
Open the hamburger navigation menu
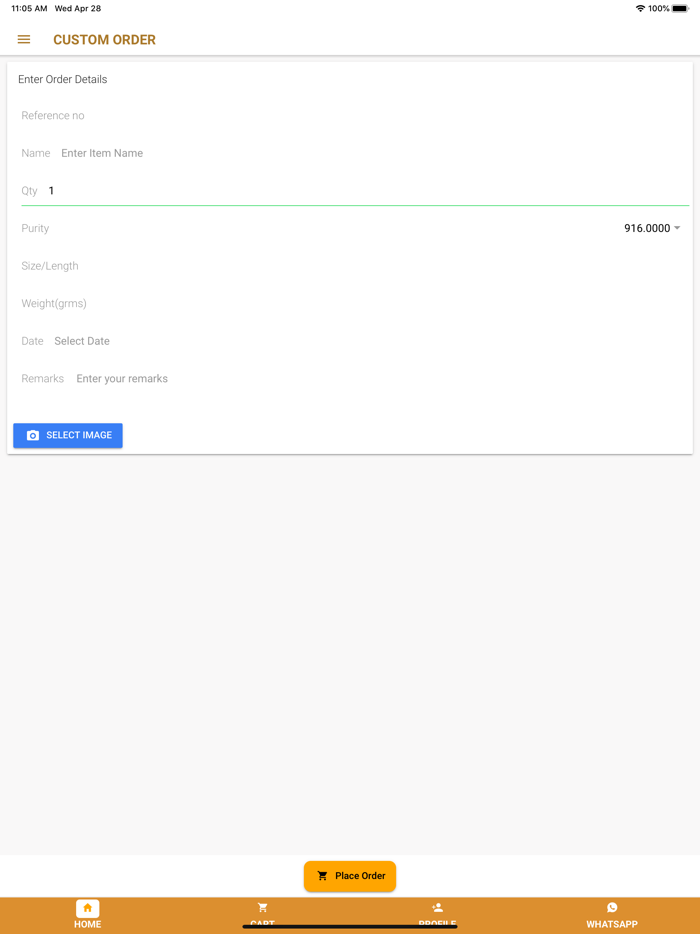click(x=24, y=40)
